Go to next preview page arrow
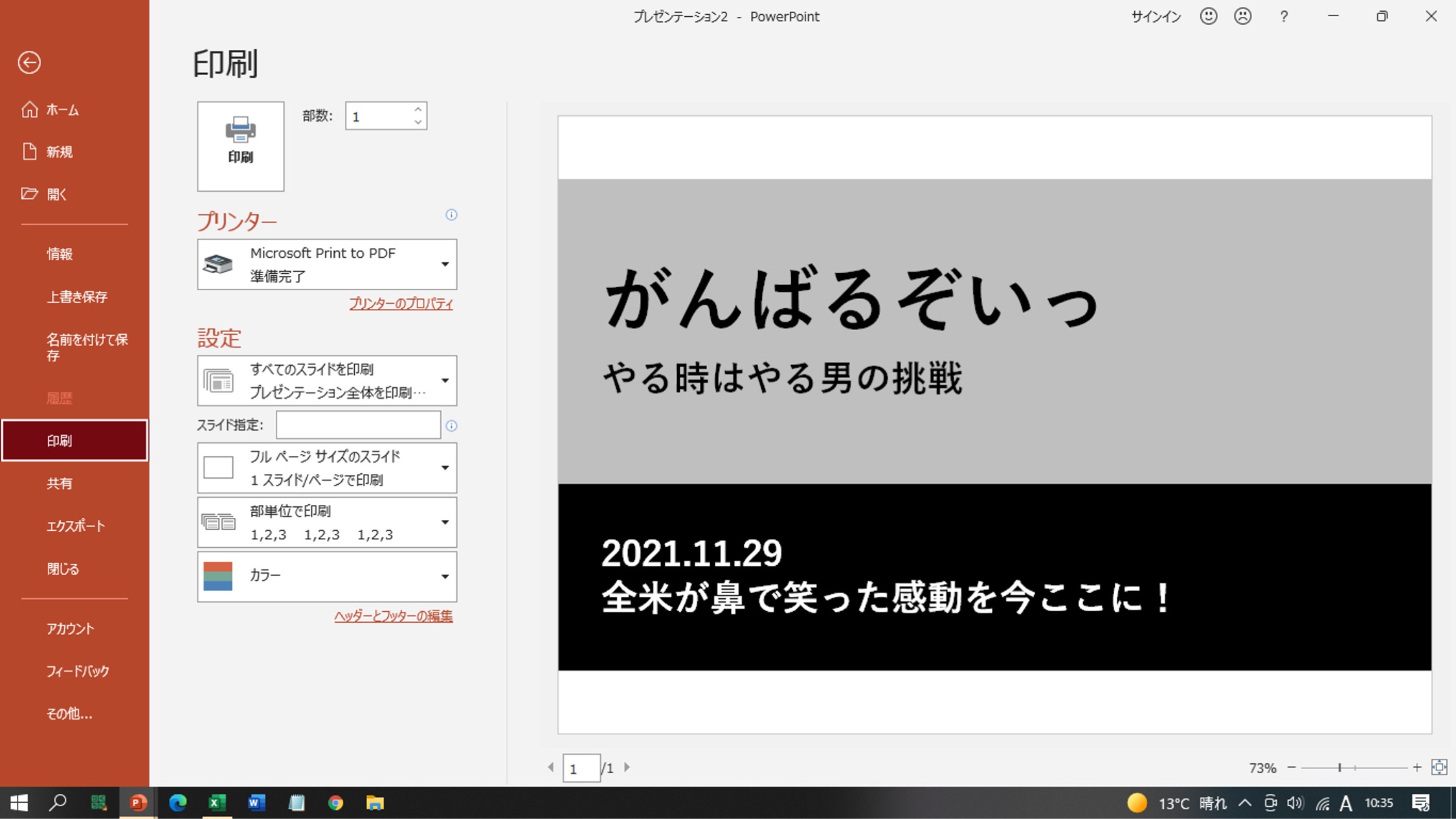 [627, 767]
